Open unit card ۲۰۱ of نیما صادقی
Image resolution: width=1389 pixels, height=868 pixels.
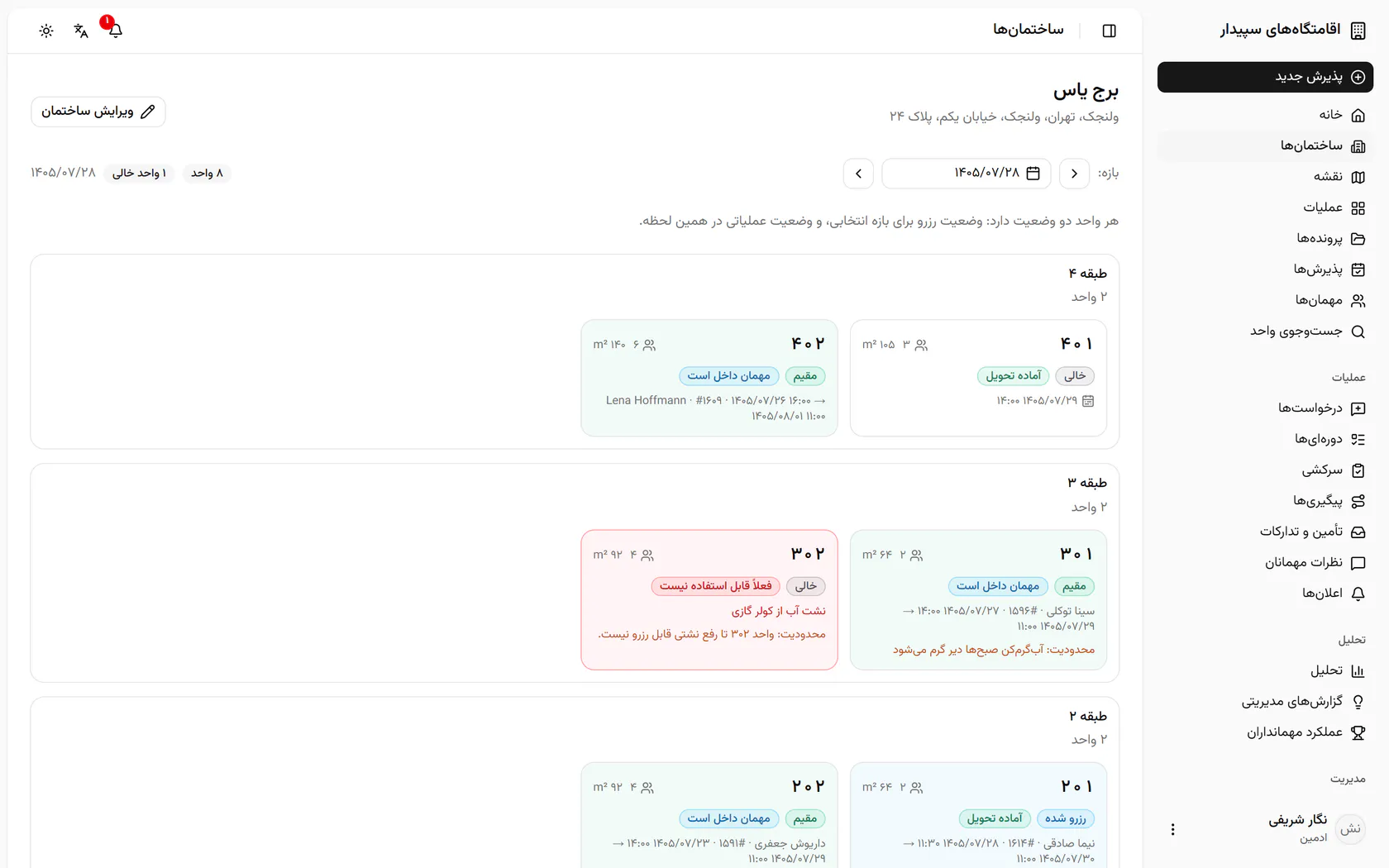pyautogui.click(x=978, y=815)
